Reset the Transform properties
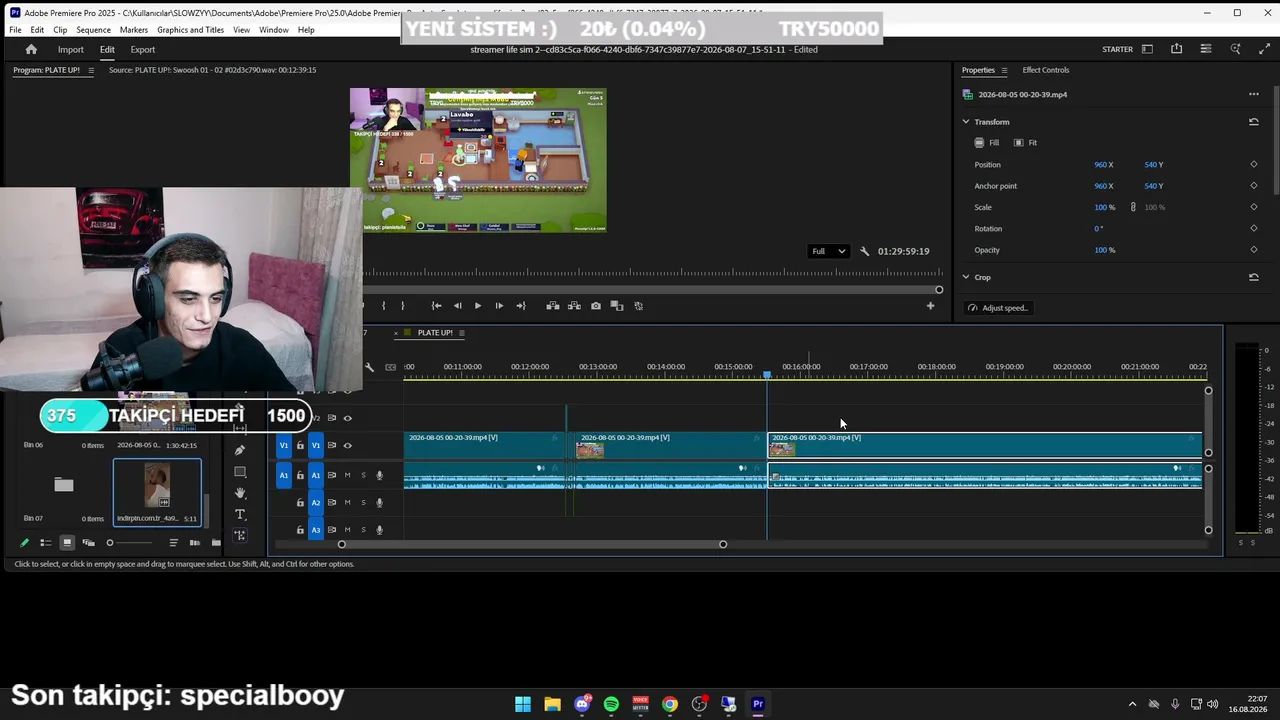 click(x=1253, y=122)
